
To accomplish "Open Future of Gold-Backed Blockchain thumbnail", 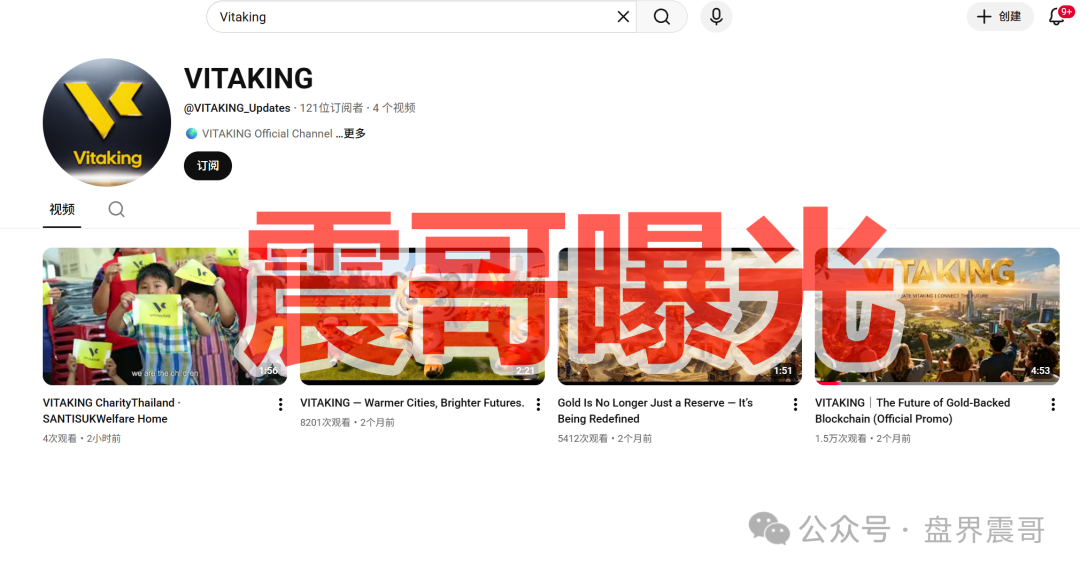I will coord(937,316).
